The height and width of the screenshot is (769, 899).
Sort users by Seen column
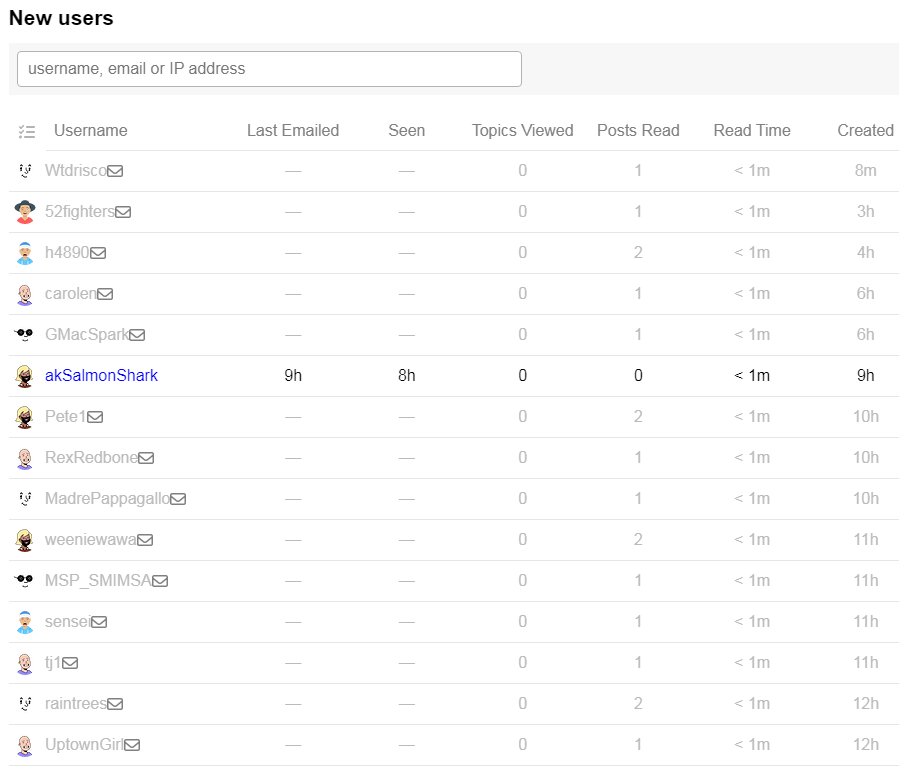(x=406, y=130)
